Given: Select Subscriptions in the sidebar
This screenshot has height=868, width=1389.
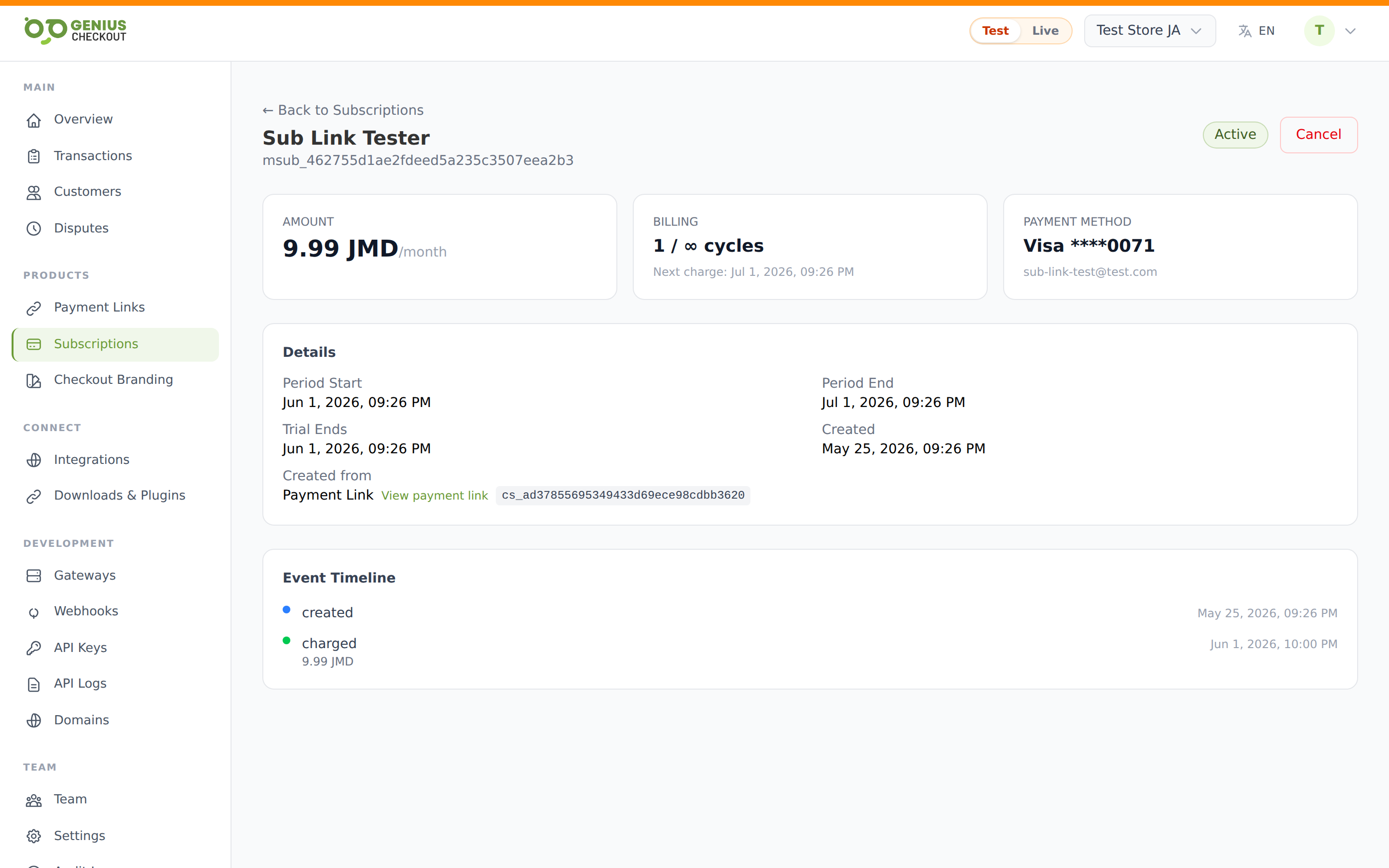Looking at the screenshot, I should pyautogui.click(x=115, y=344).
